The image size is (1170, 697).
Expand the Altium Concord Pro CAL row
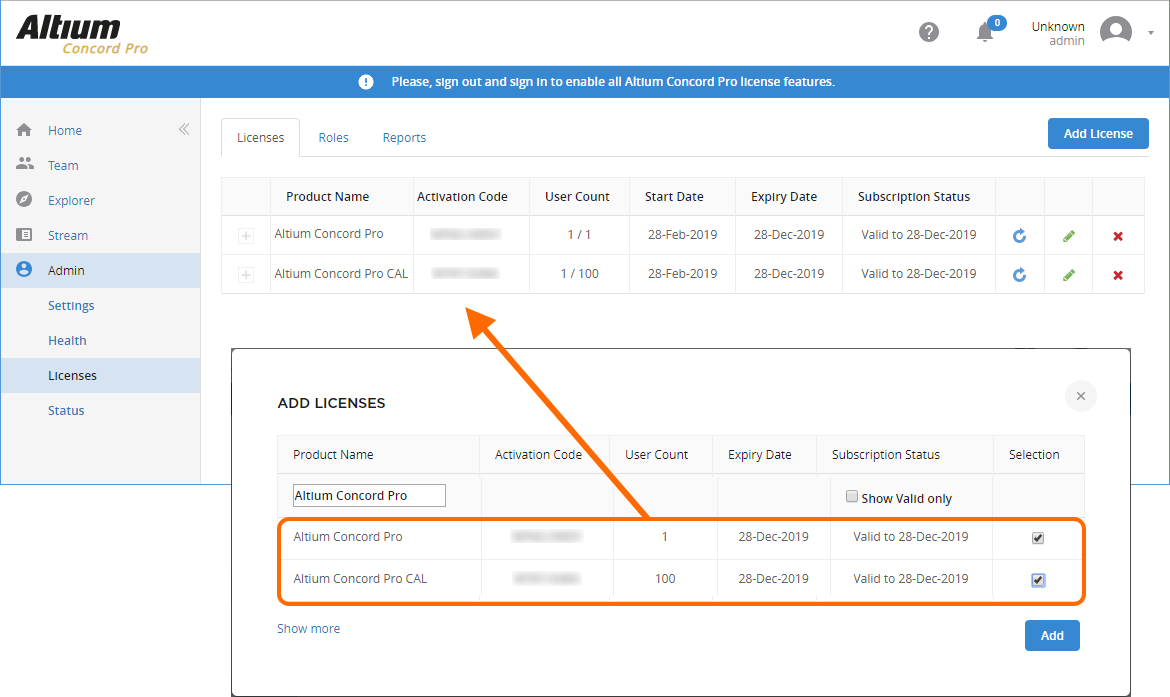pos(246,275)
